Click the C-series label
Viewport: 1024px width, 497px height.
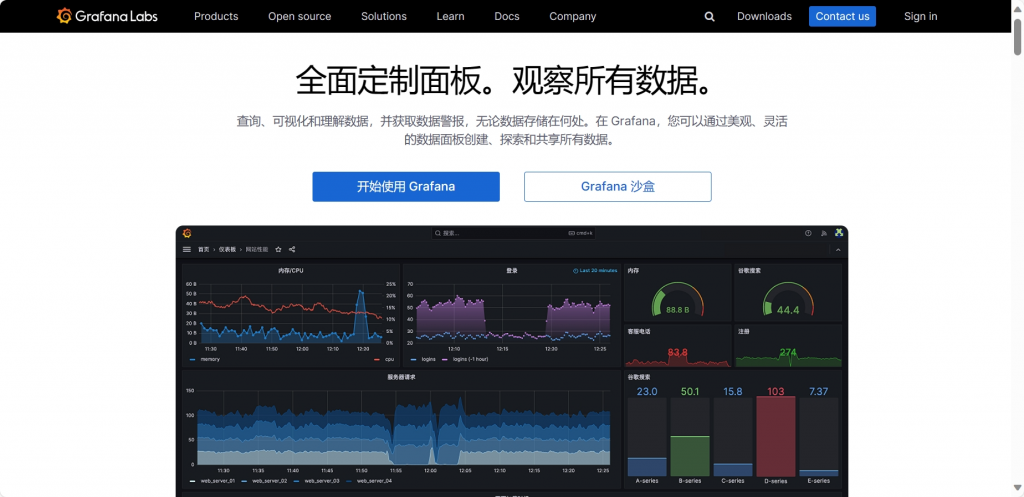point(733,481)
